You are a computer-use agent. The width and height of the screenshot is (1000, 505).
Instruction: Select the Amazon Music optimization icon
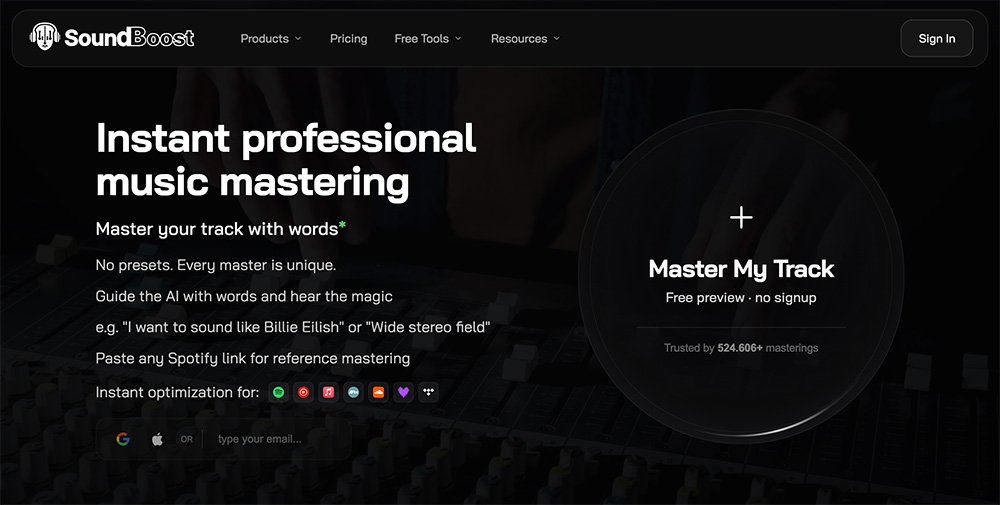tap(353, 392)
